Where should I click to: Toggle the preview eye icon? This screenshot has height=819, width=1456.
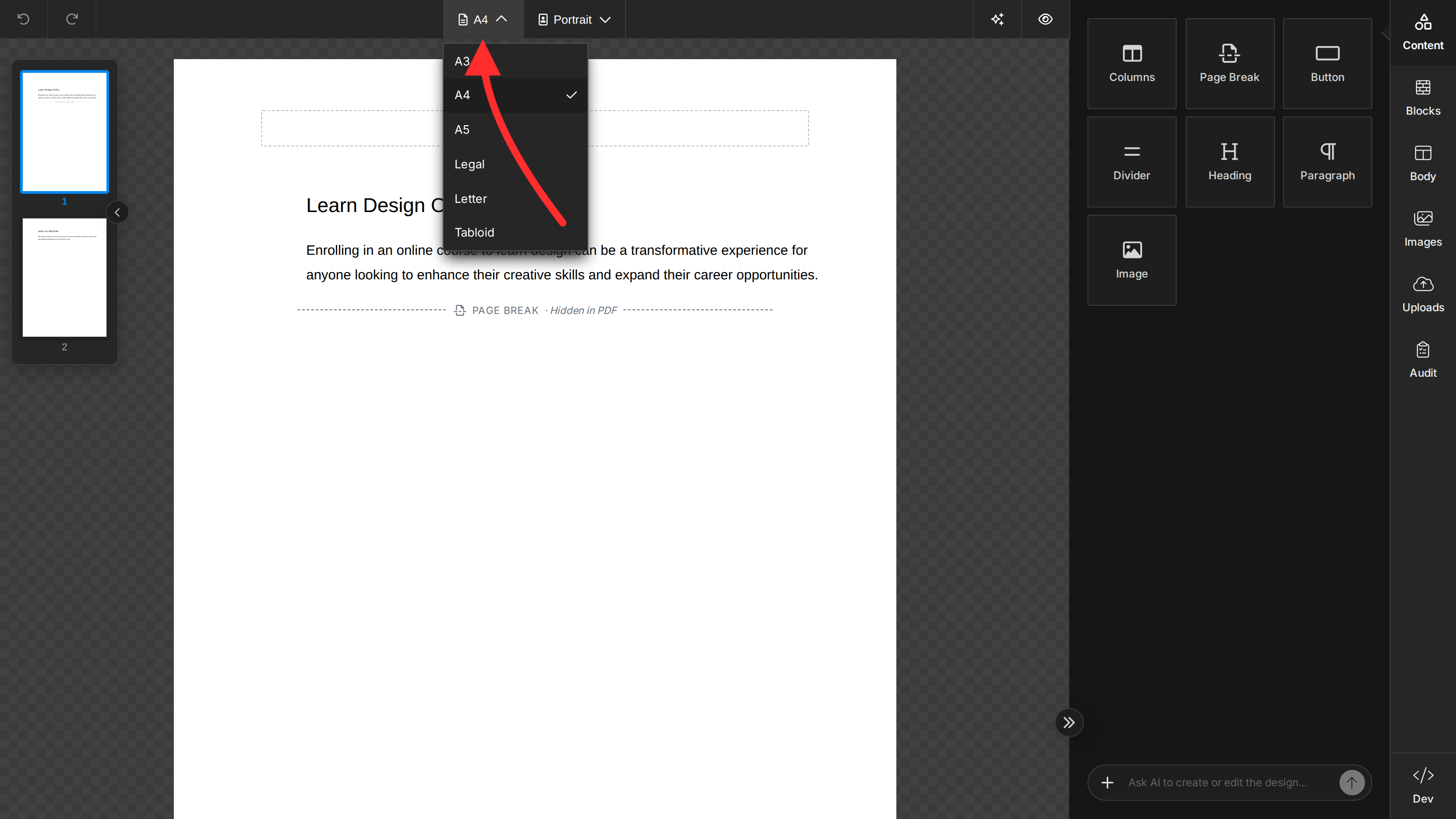pos(1045,19)
